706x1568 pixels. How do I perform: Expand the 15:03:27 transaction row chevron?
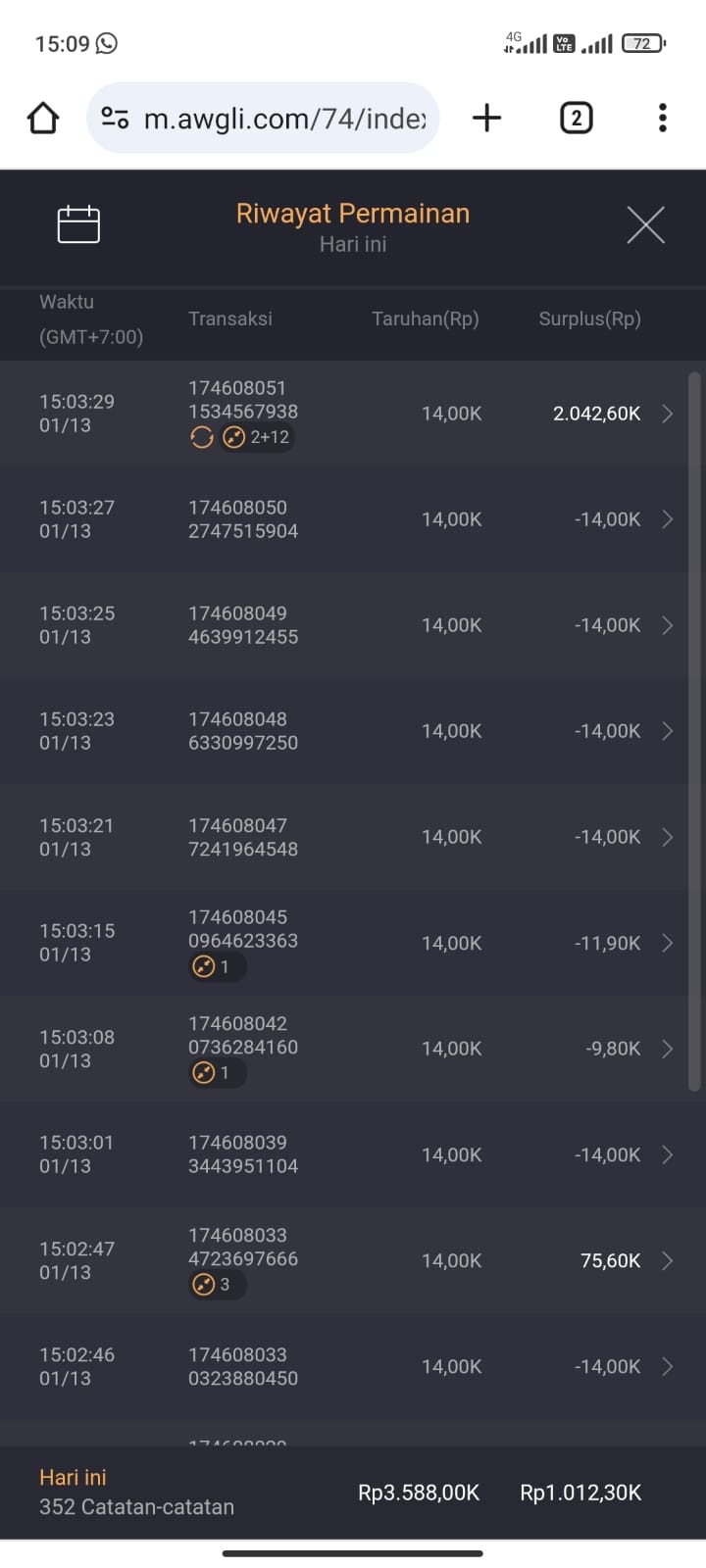tap(668, 519)
